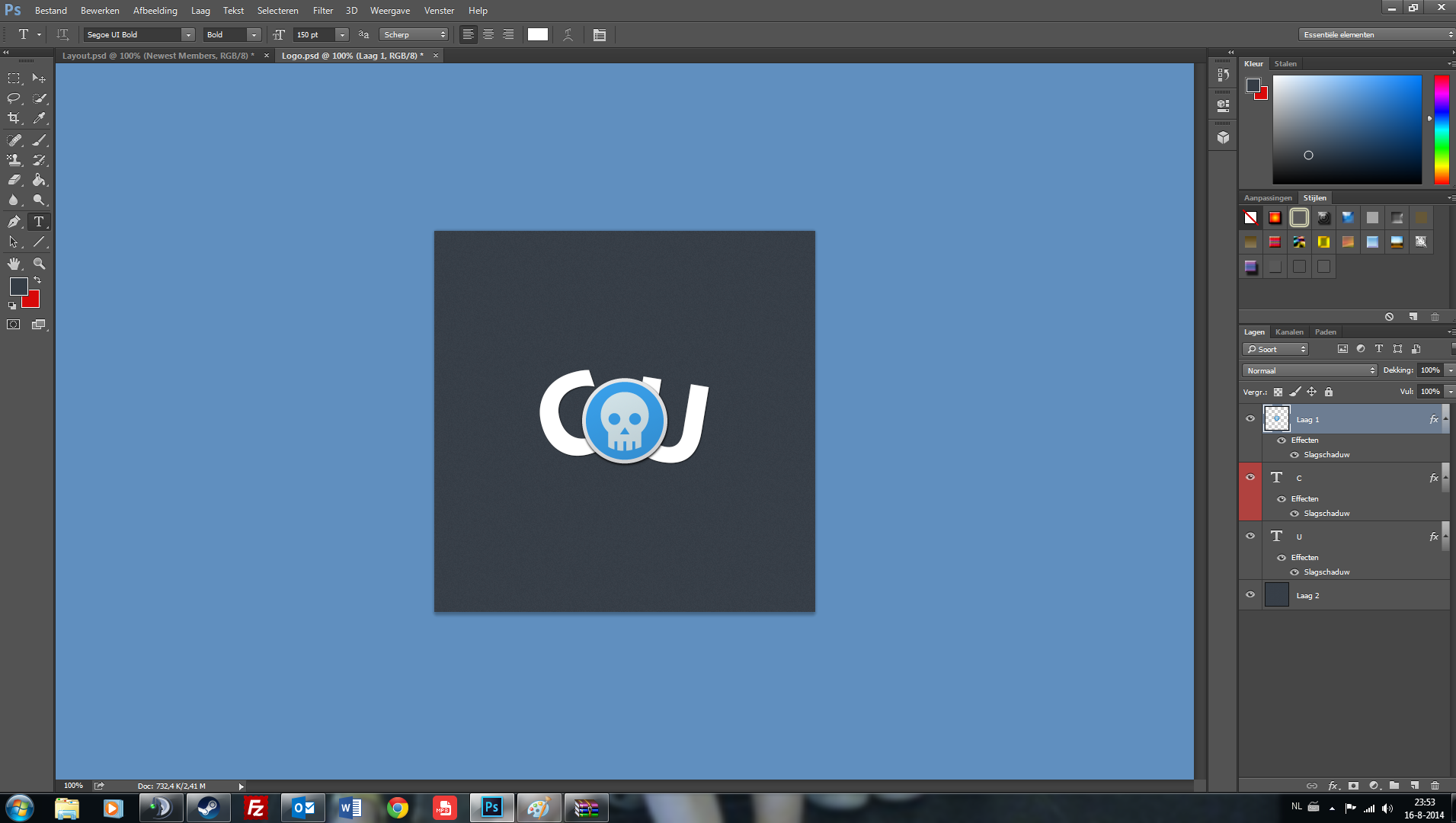The height and width of the screenshot is (823, 1456).
Task: Open the font size dropdown
Action: coord(342,34)
